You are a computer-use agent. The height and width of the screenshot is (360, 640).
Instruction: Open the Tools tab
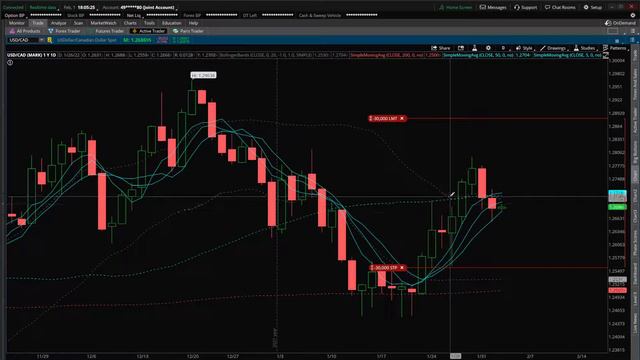(149, 23)
